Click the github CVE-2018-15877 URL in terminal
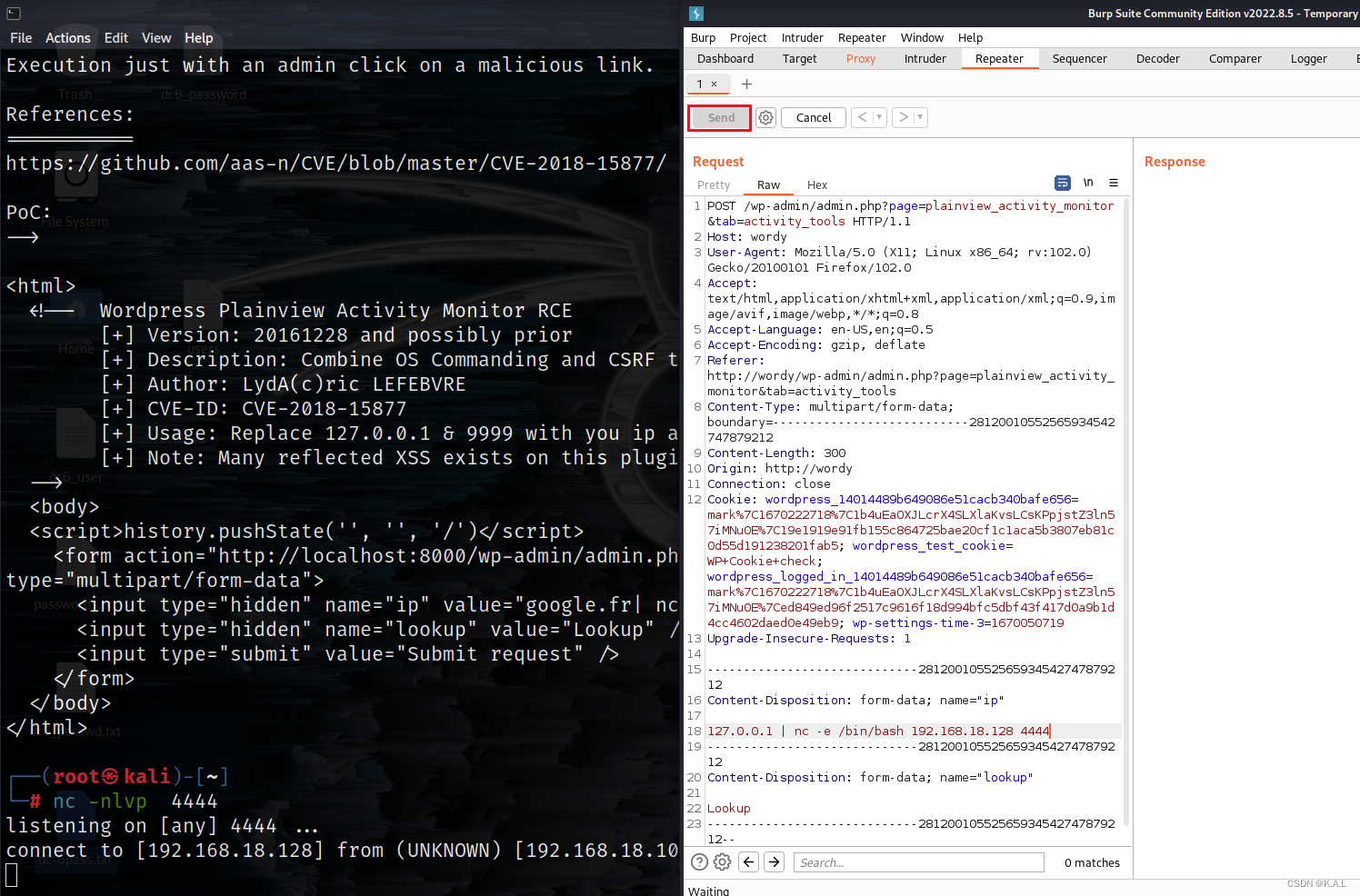The width and height of the screenshot is (1360, 896). [x=336, y=164]
